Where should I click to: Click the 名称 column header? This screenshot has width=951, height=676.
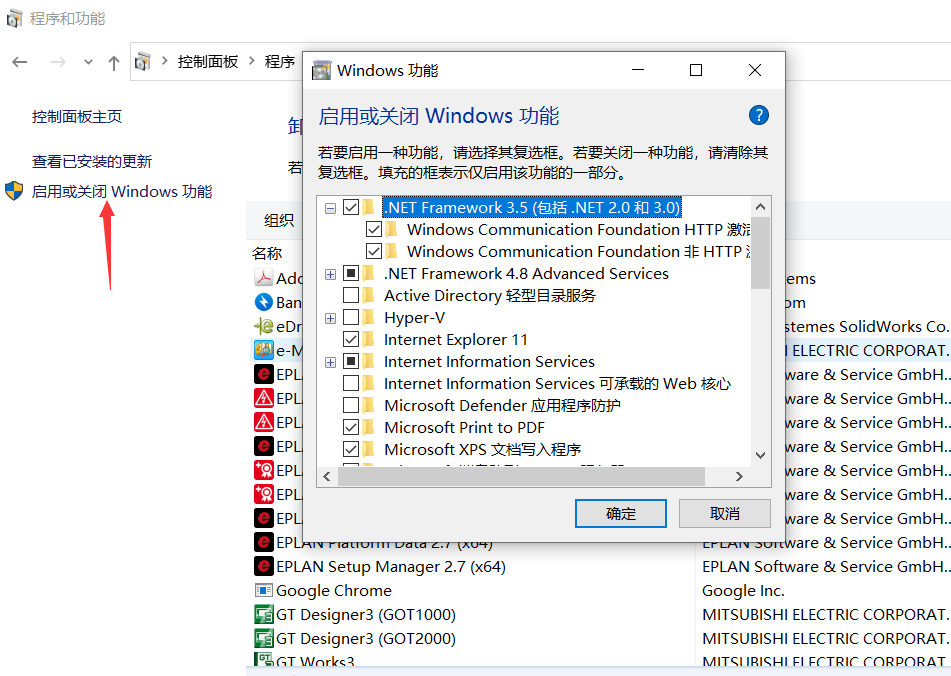click(267, 253)
